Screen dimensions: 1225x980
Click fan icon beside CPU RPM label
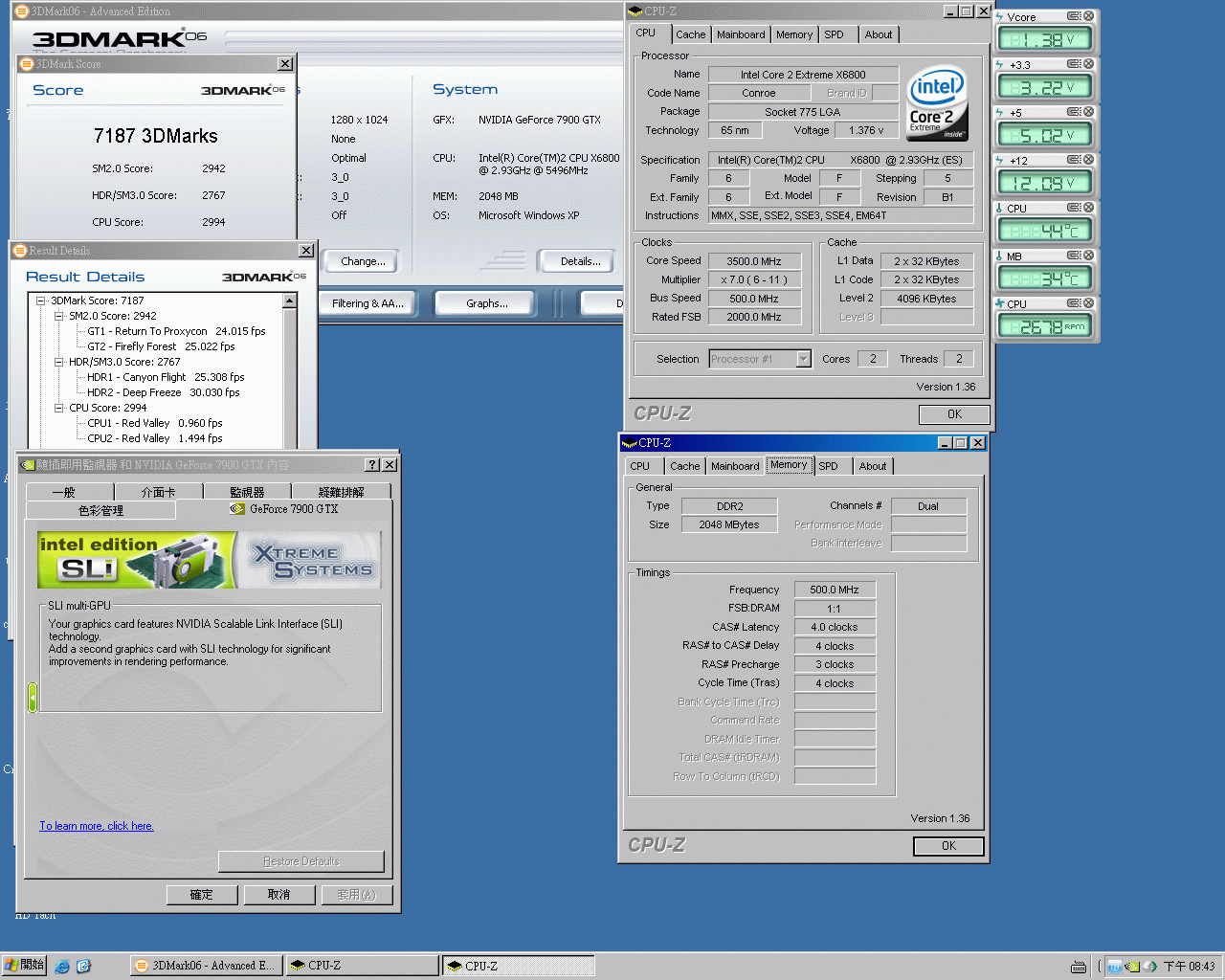(1000, 304)
